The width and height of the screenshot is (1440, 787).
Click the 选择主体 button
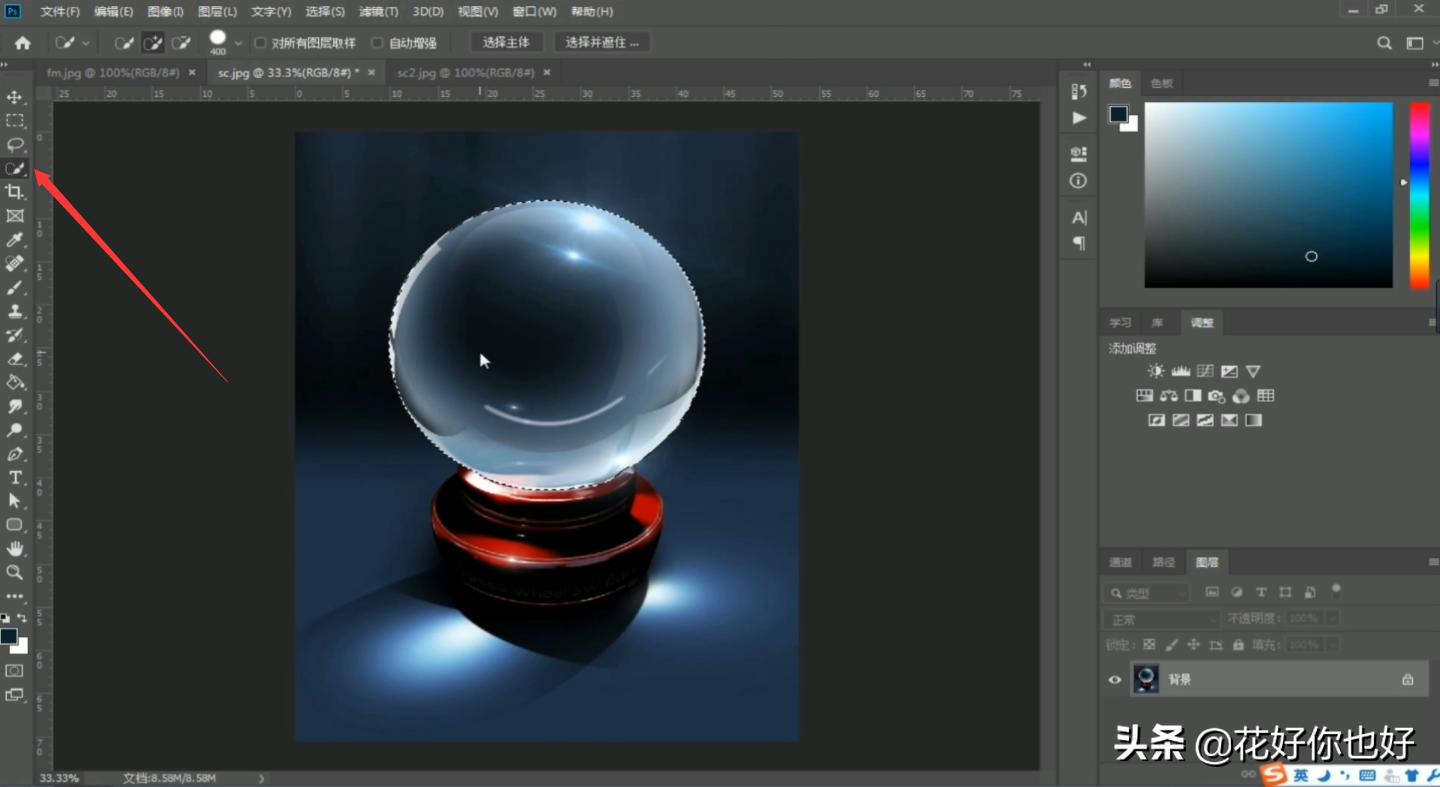click(x=506, y=42)
